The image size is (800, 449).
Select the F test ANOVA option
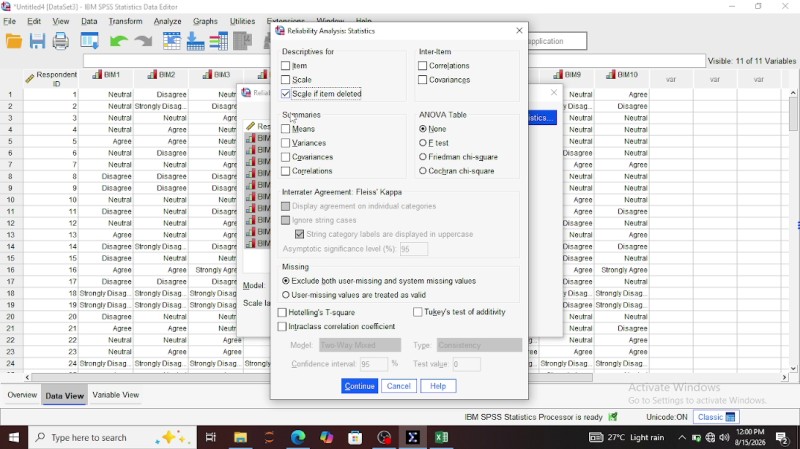click(x=422, y=143)
